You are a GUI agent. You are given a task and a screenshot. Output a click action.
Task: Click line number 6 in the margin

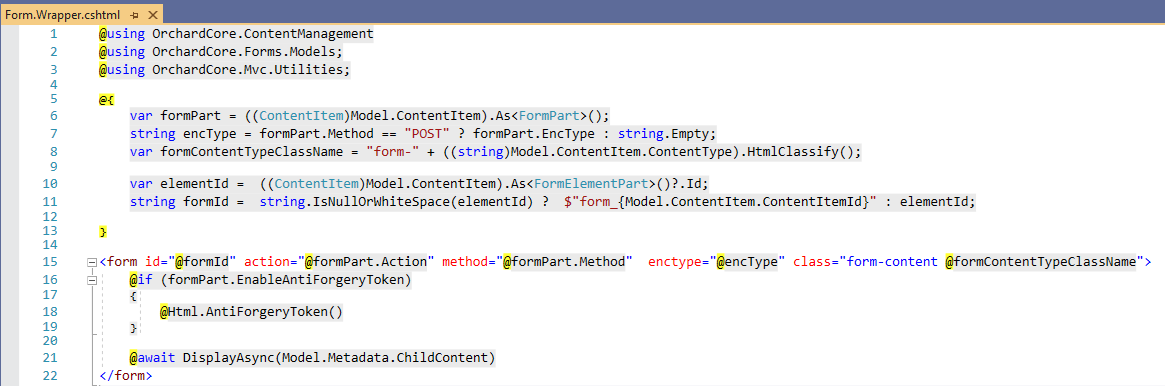pyautogui.click(x=53, y=116)
